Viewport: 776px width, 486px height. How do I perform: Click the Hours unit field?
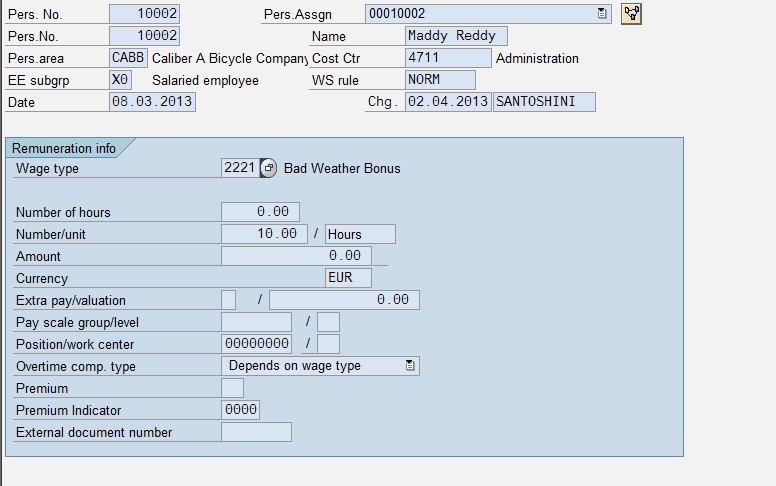tap(360, 234)
